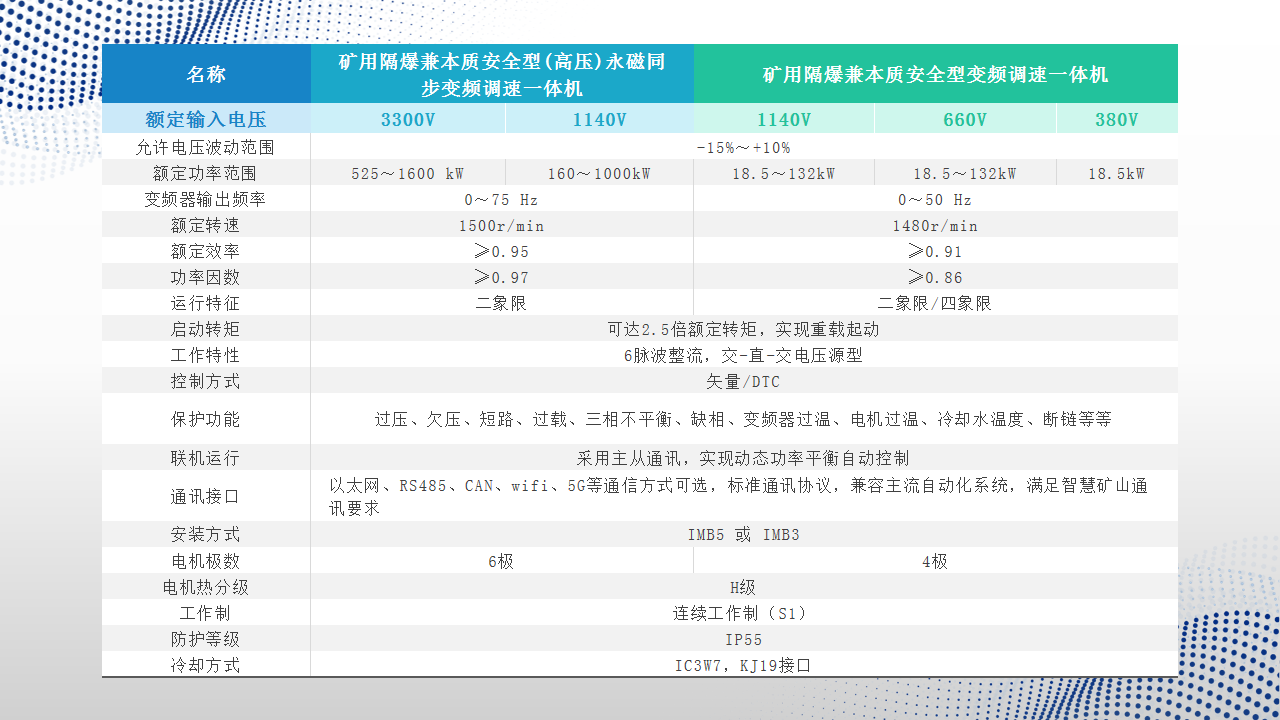Select the 525～1600 kW cell
The image size is (1280, 720).
click(408, 173)
